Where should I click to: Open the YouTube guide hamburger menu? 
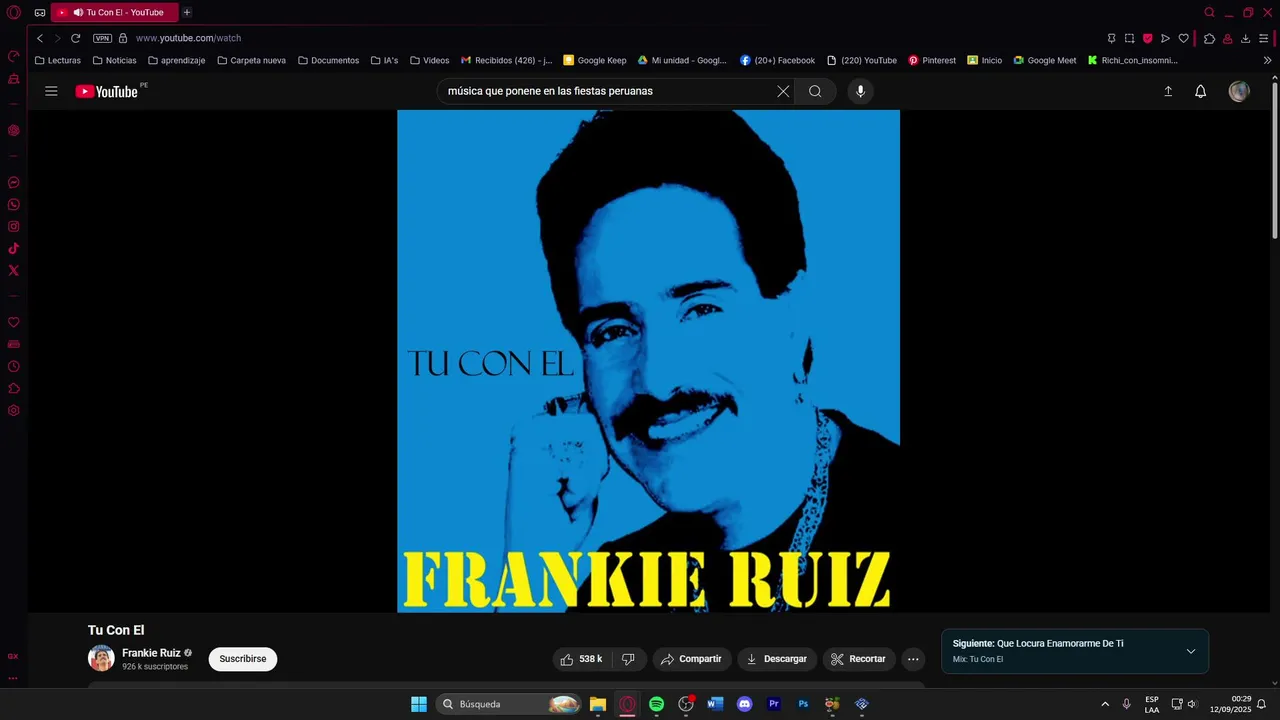click(51, 91)
